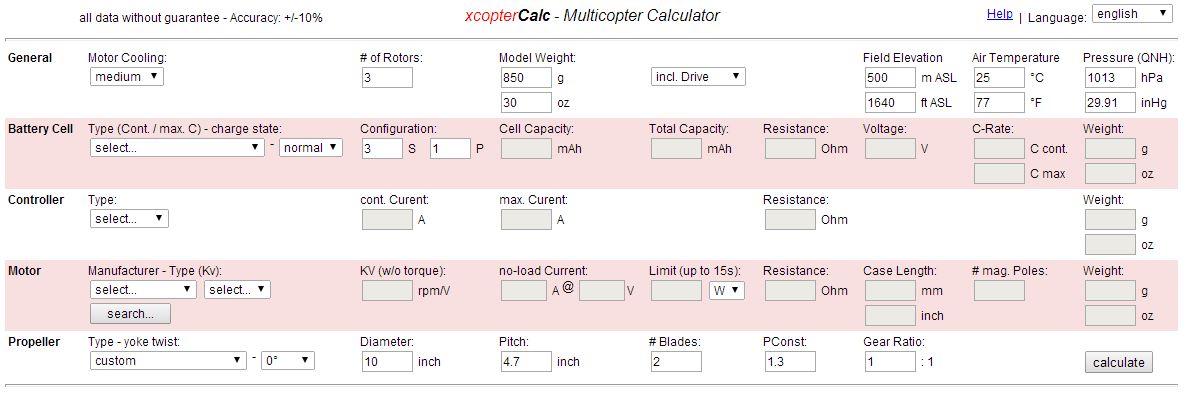Screen dimensions: 1184x396
Task: Open the Controller type dropdown
Action: (129, 218)
